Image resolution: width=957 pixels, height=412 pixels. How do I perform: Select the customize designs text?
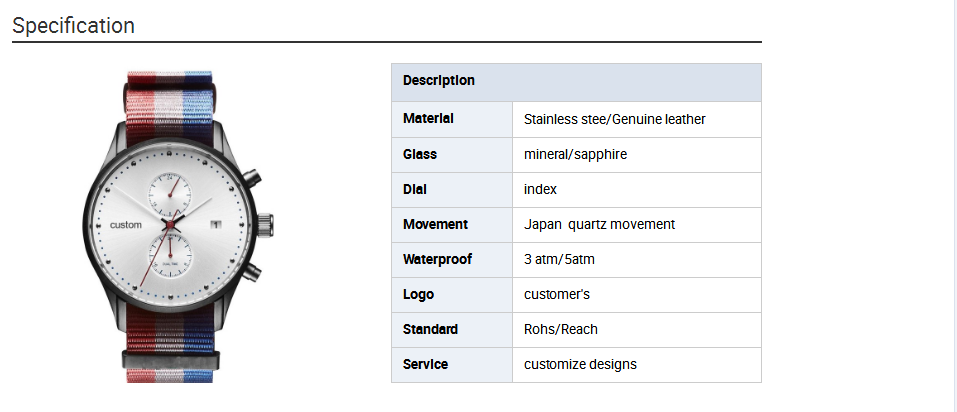pyautogui.click(x=580, y=364)
